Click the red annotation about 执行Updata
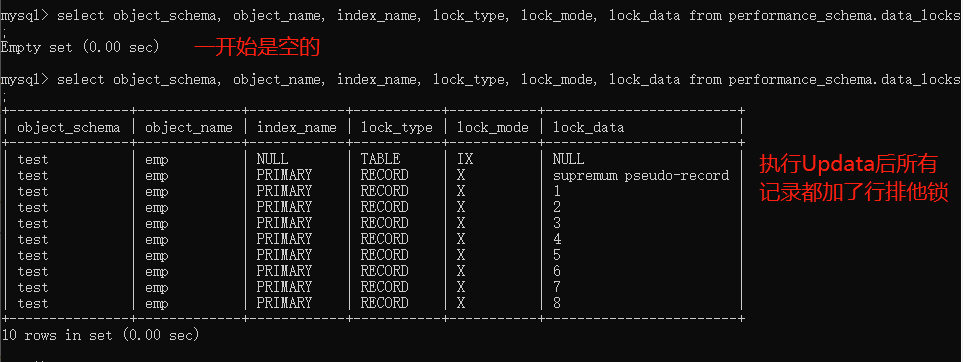 point(854,179)
